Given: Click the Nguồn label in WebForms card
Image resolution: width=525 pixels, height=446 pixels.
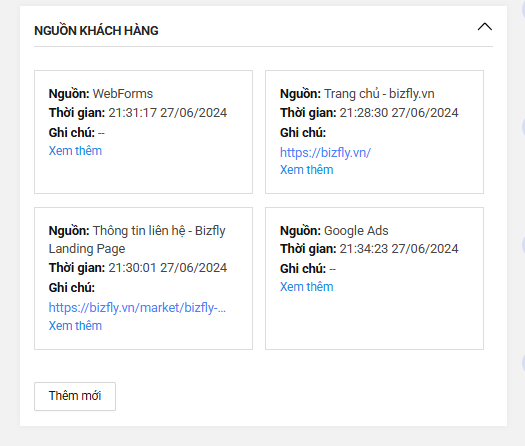Looking at the screenshot, I should coord(69,94).
